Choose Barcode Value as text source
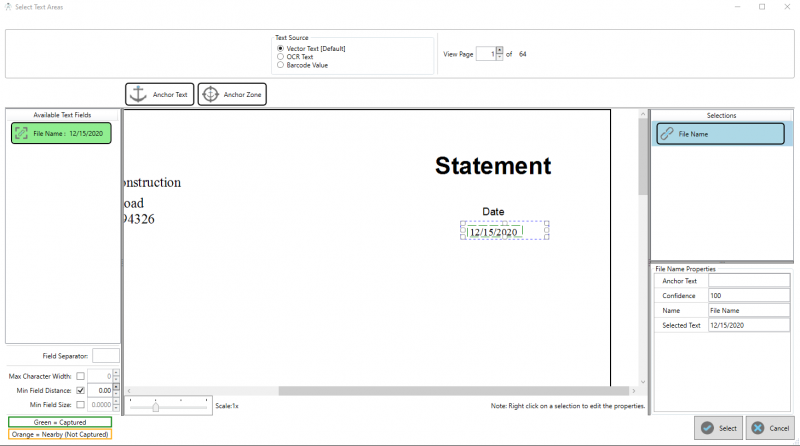800x446 pixels. point(279,65)
